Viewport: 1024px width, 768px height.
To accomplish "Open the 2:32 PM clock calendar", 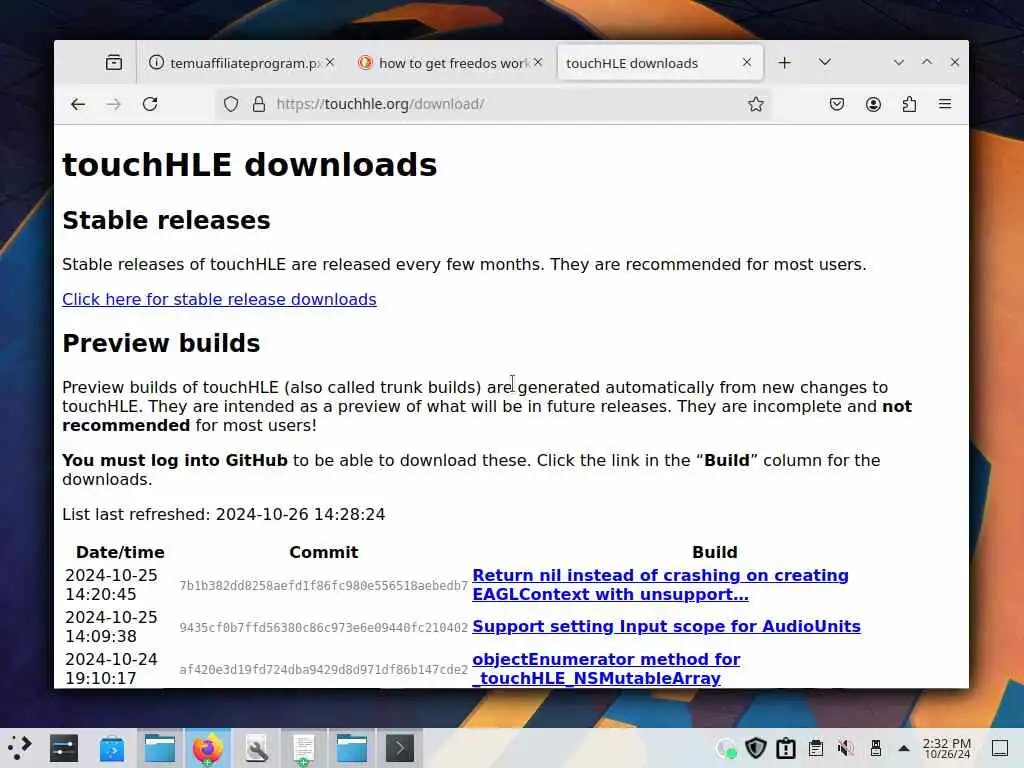I will pos(947,748).
